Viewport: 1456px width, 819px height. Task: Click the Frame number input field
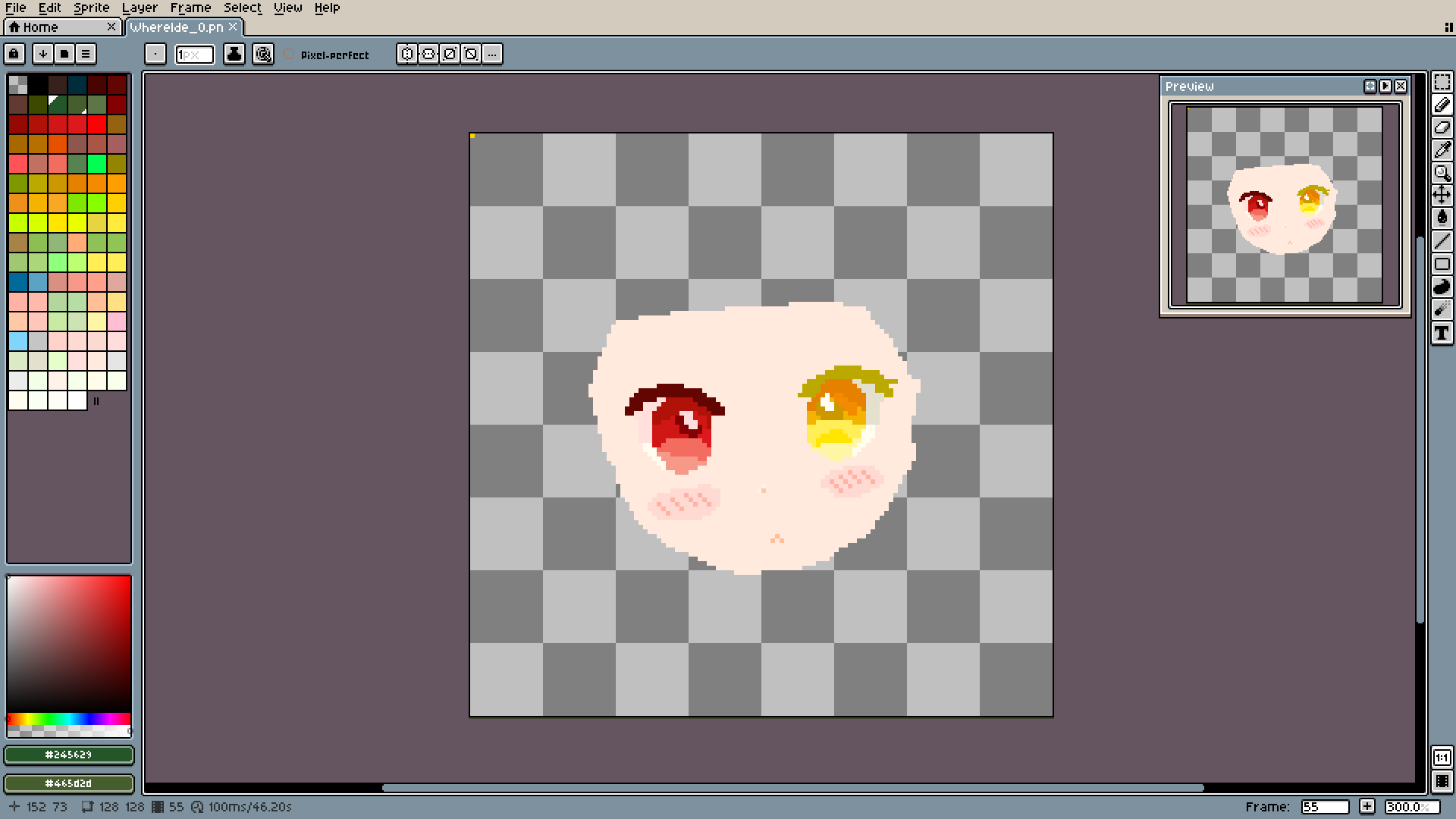[x=1324, y=807]
